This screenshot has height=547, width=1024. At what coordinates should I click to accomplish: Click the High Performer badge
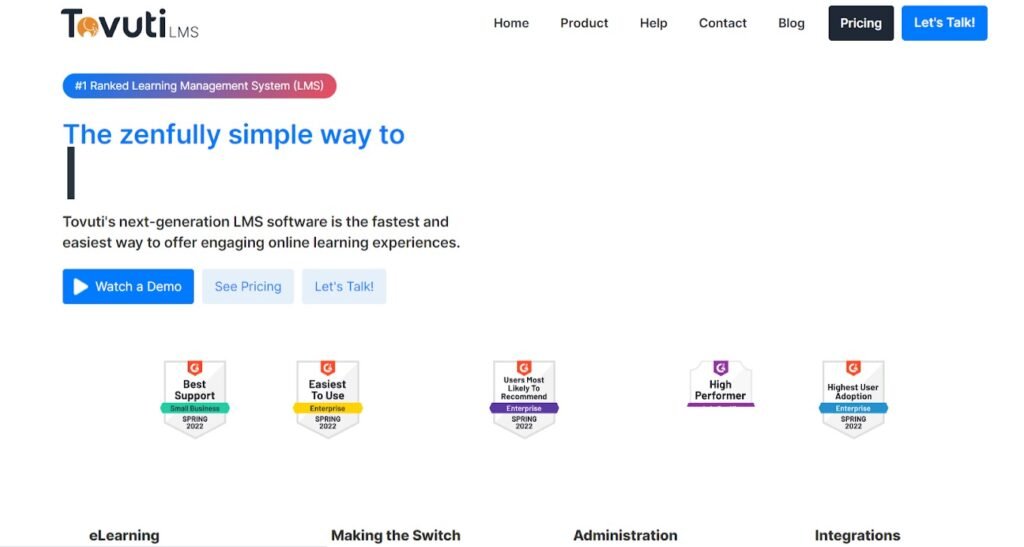[x=720, y=385]
